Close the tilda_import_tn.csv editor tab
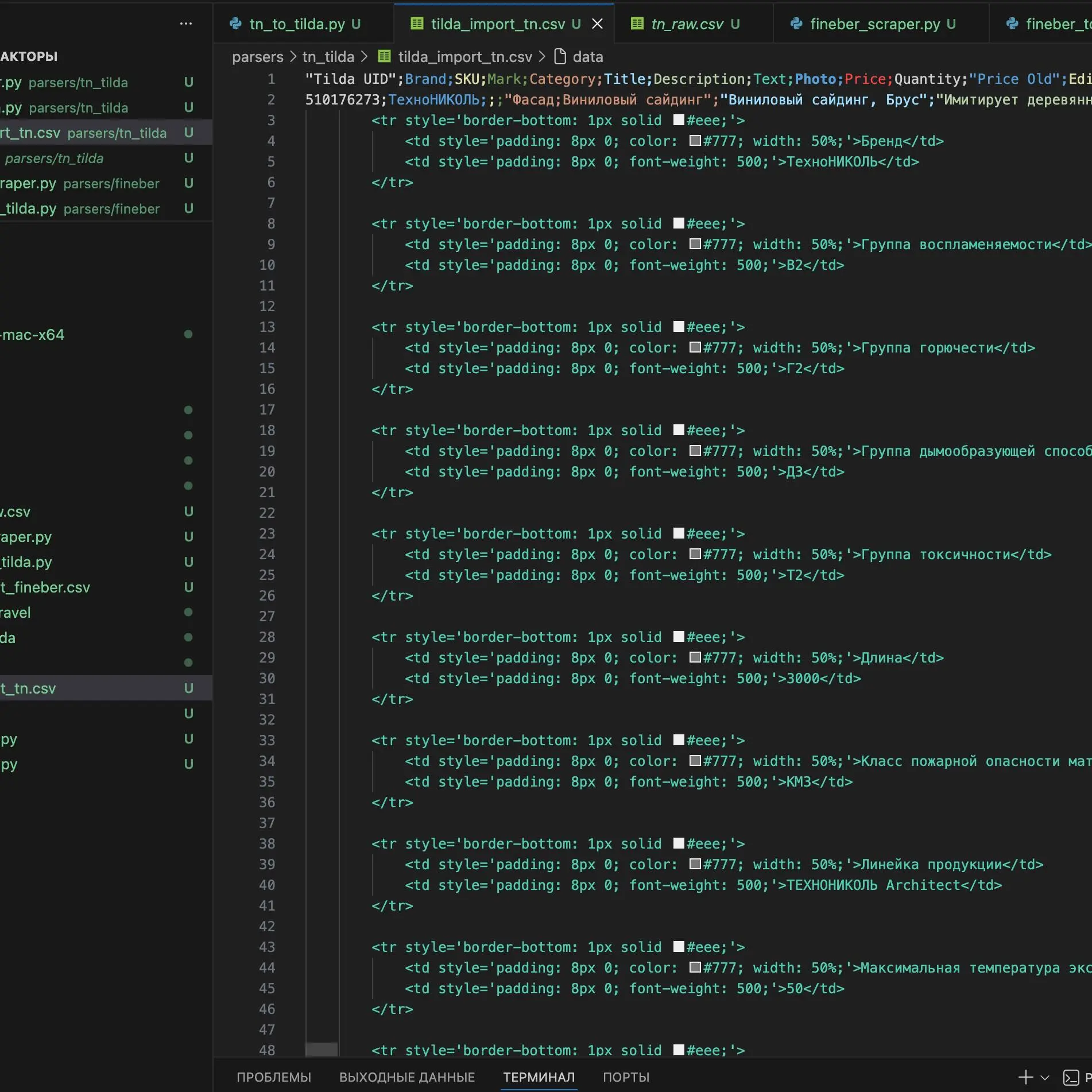This screenshot has width=1092, height=1092. [597, 24]
